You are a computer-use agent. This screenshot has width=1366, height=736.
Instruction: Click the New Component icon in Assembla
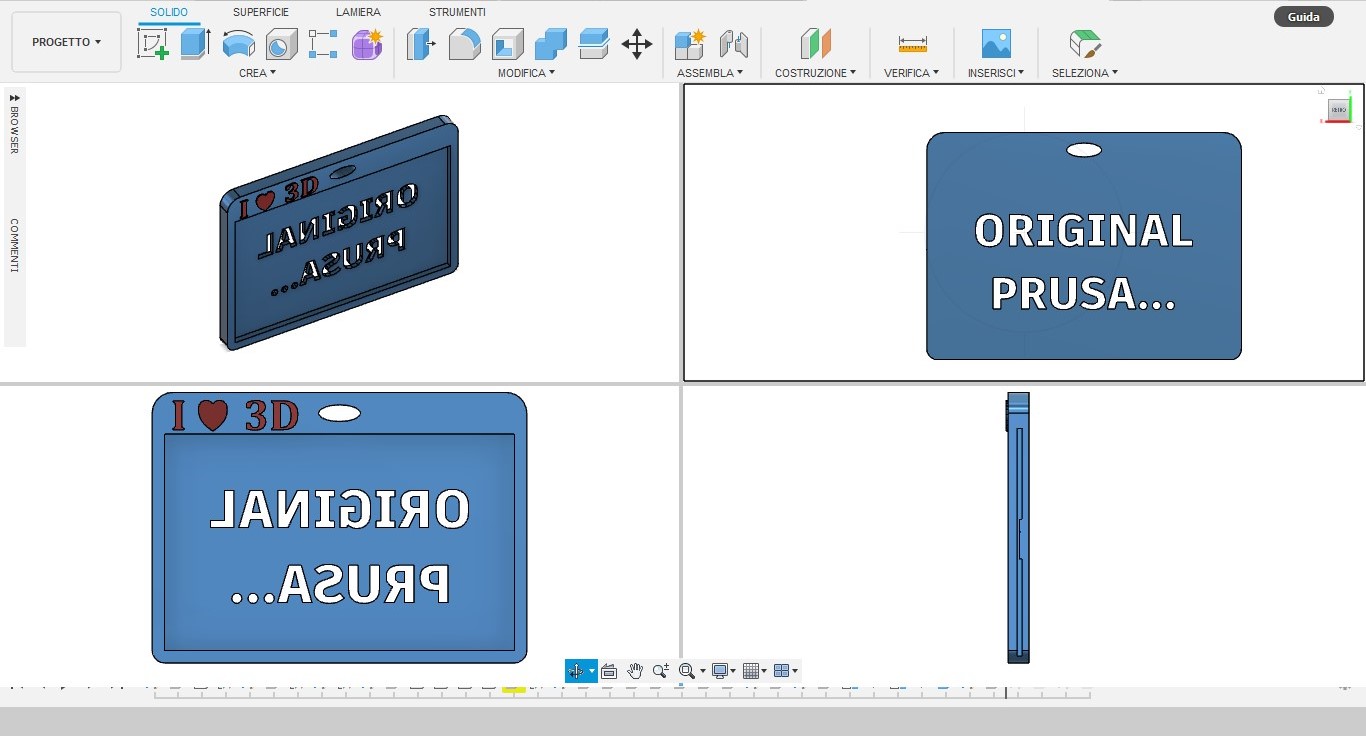click(690, 44)
